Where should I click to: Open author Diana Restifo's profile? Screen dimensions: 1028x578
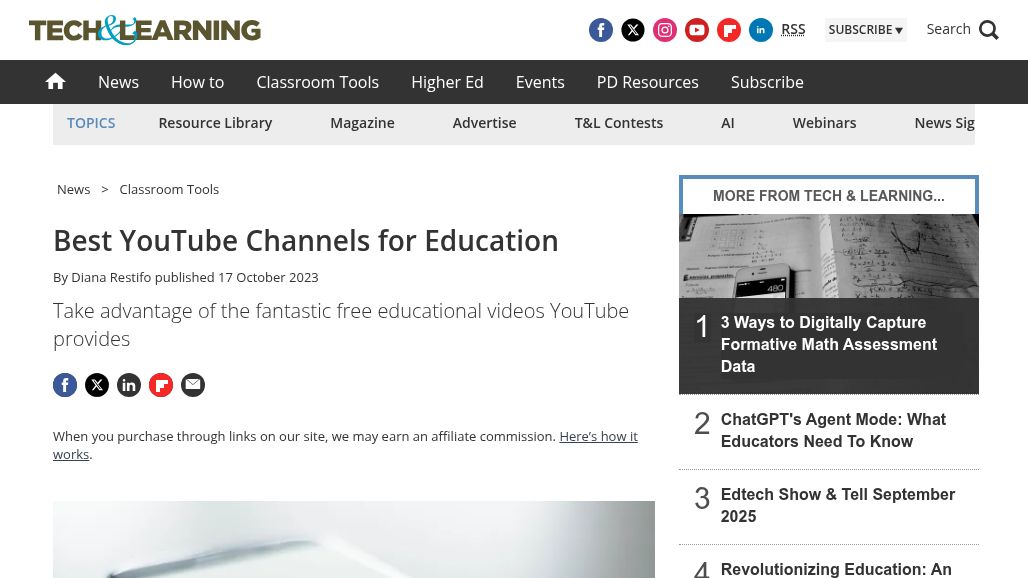(111, 277)
